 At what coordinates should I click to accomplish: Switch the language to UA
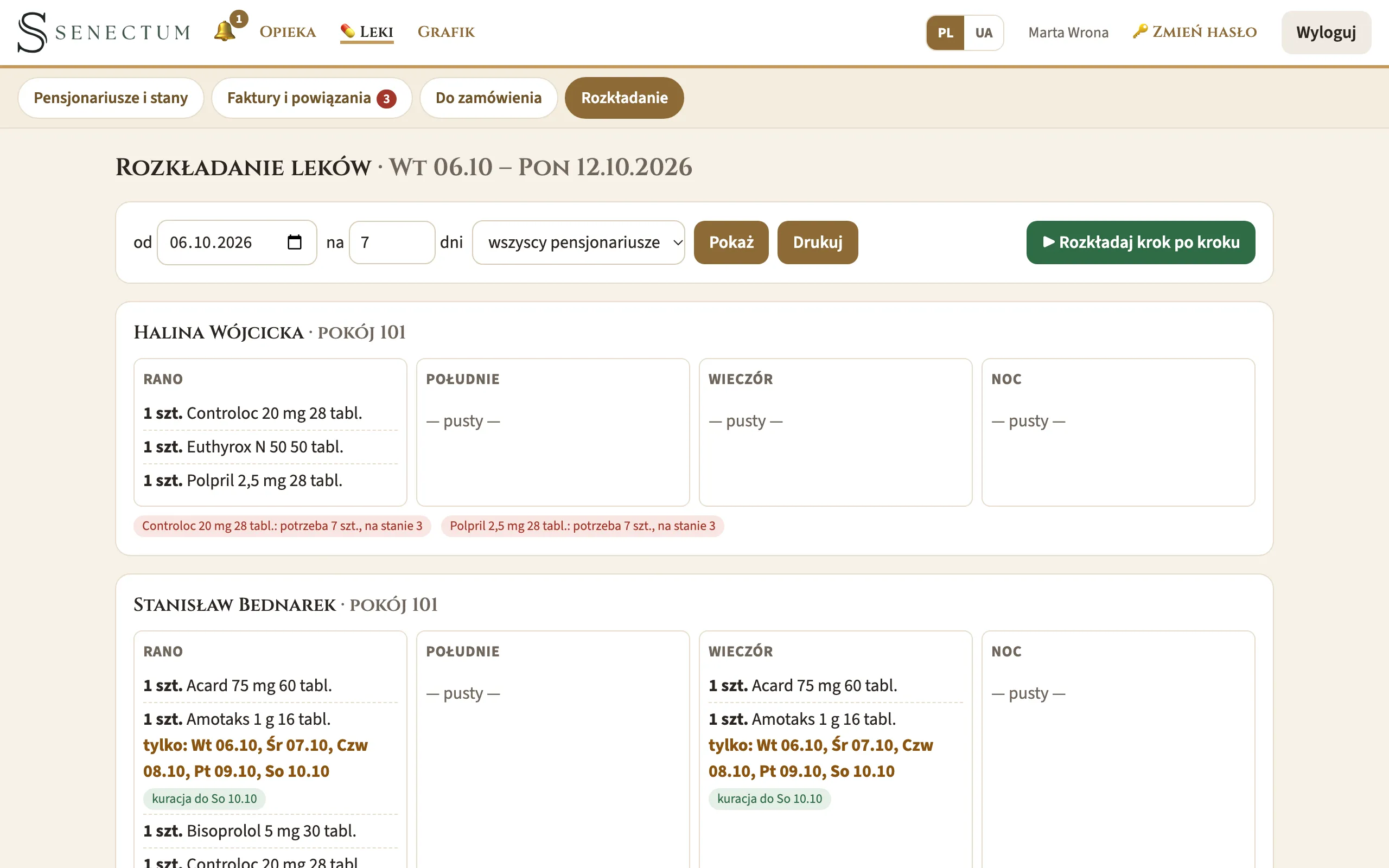pos(984,33)
